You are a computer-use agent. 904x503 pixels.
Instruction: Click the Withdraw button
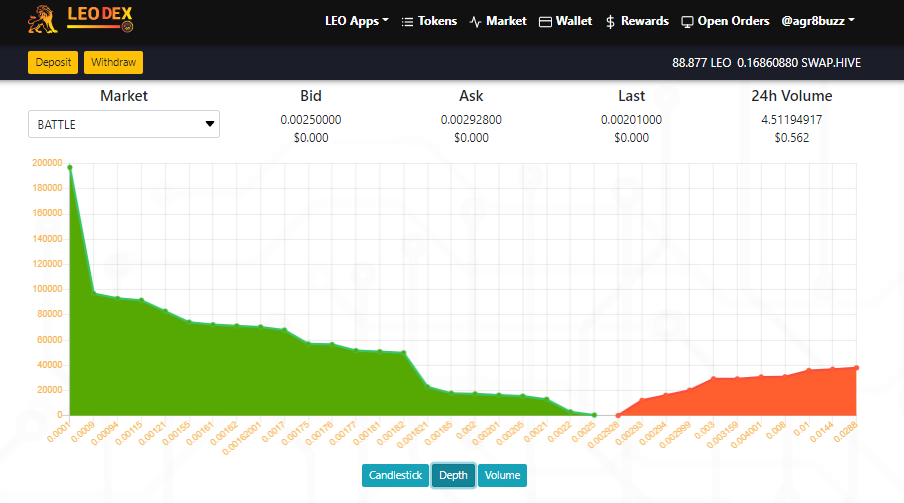pos(114,62)
